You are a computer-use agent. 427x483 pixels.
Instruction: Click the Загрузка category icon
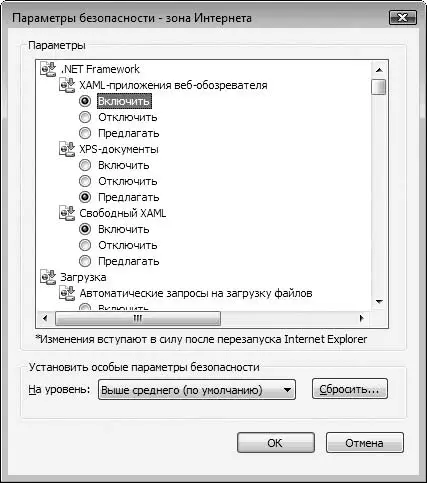[x=48, y=277]
